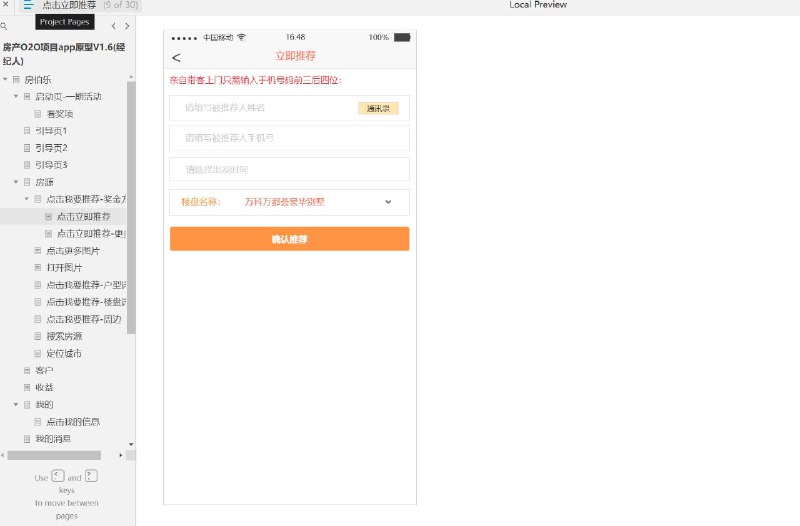Tap the 通讯录 contacts button
The image size is (800, 526).
point(378,108)
